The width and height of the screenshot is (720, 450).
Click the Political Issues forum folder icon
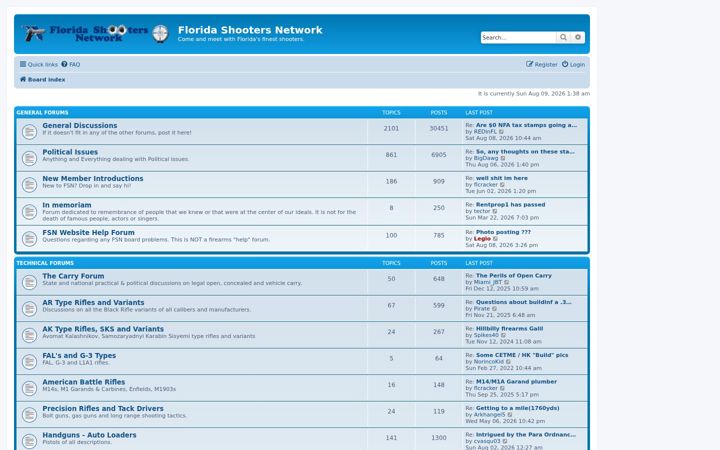tap(29, 159)
